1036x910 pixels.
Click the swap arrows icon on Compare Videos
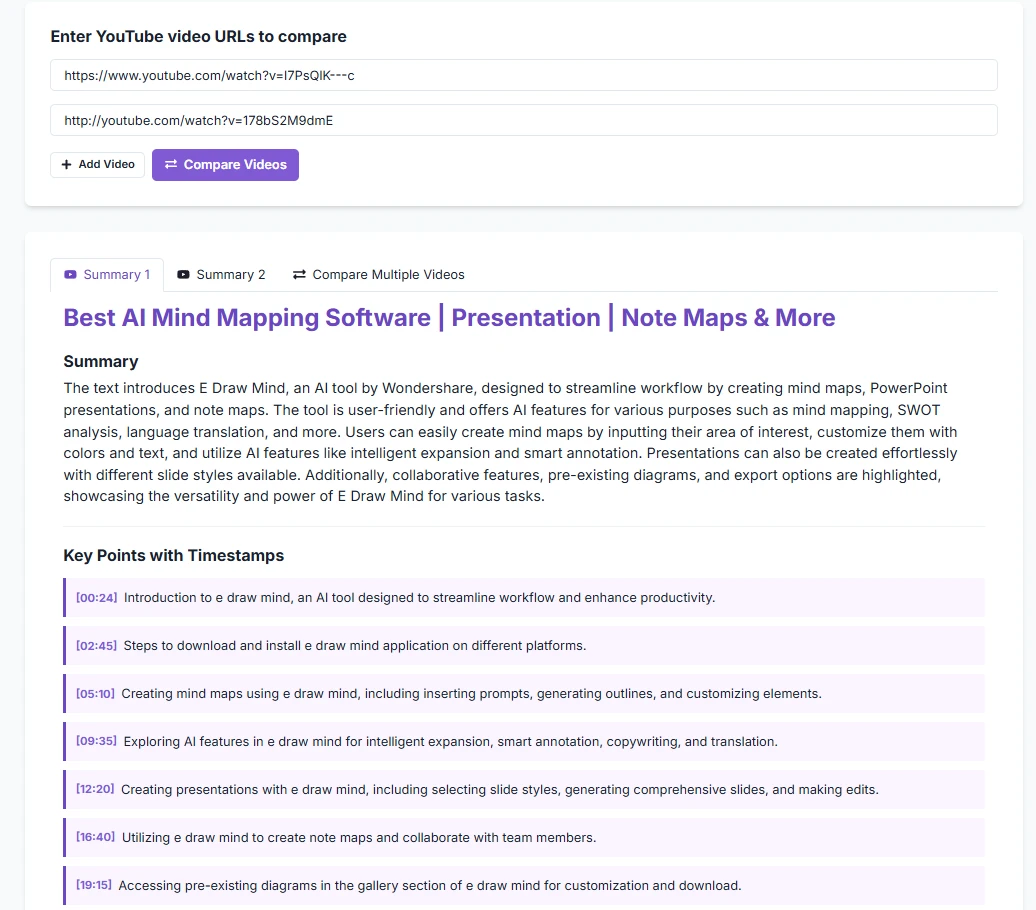(171, 165)
